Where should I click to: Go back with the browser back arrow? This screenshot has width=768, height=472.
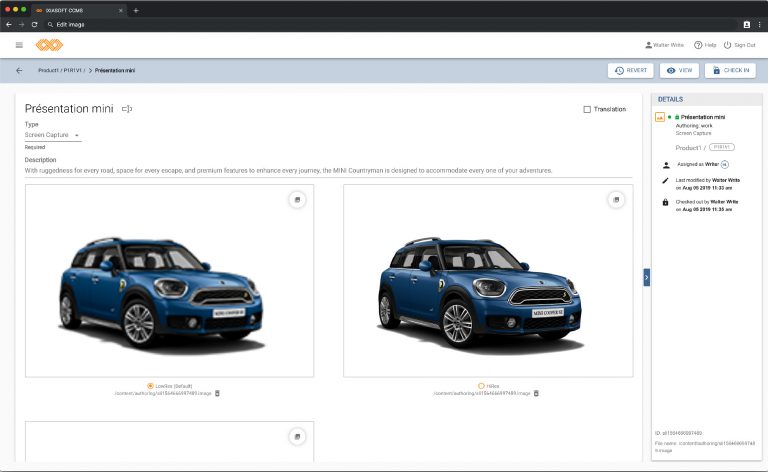pos(9,24)
